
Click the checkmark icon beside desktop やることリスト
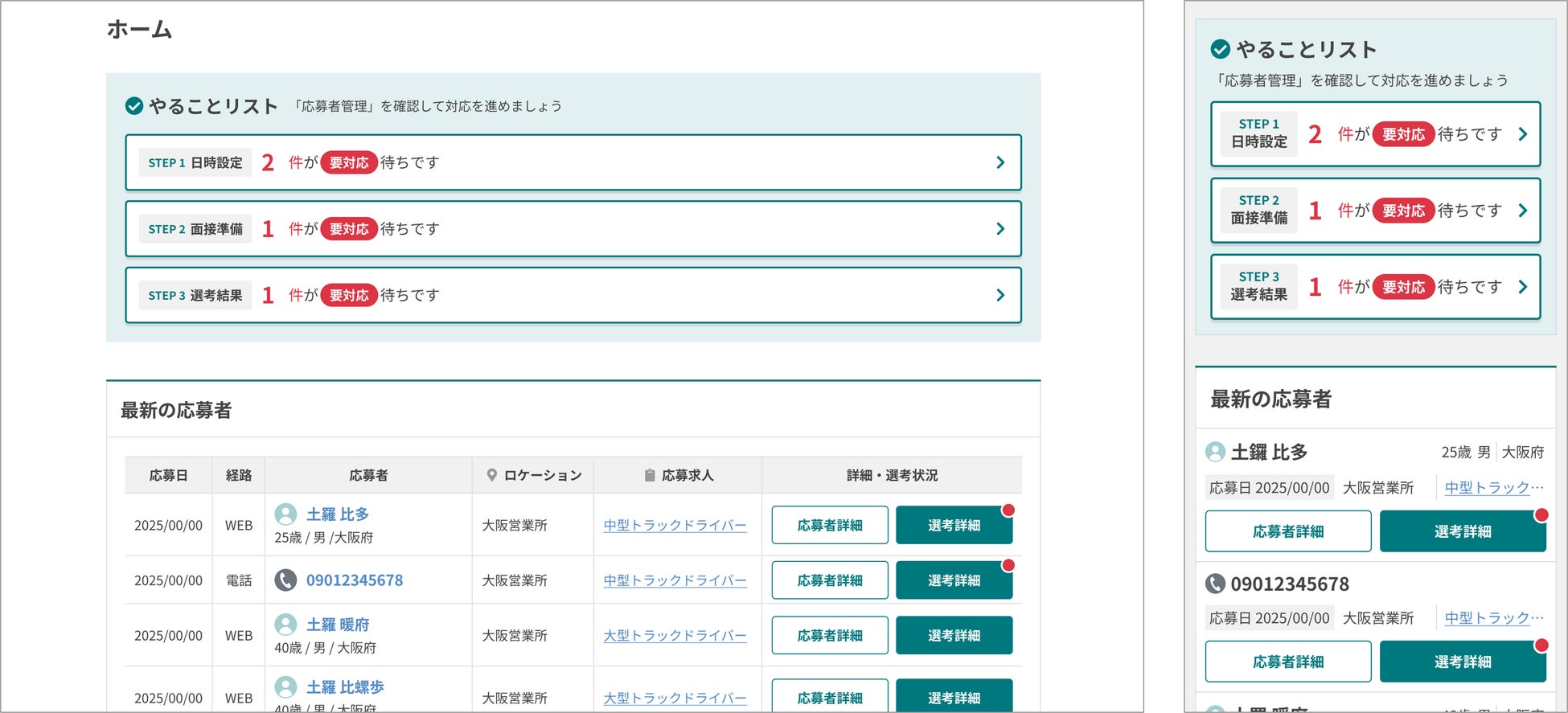click(134, 106)
